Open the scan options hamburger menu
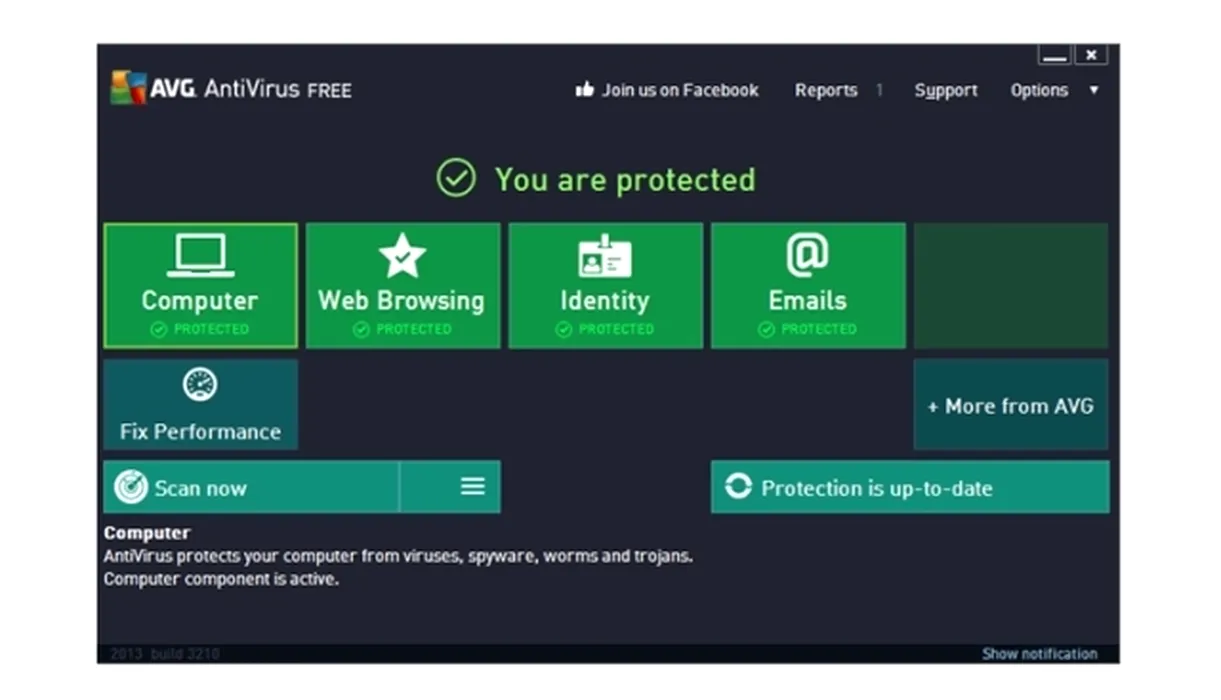Viewport: 1221px width, 700px height. [x=472, y=486]
